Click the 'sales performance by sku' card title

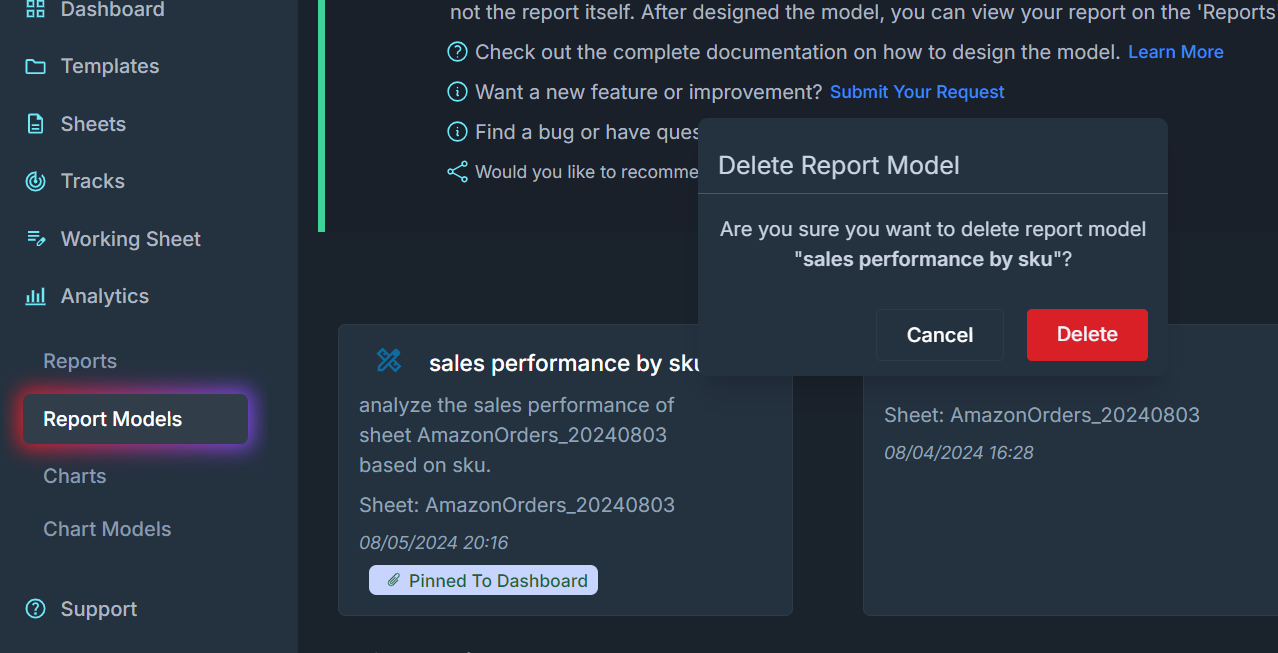tap(564, 363)
